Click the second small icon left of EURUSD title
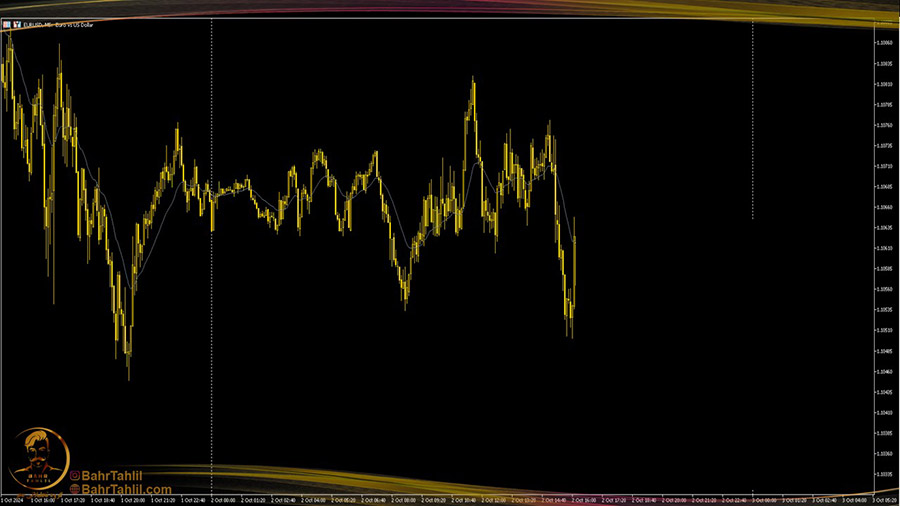The width and height of the screenshot is (900, 506). pos(16,25)
